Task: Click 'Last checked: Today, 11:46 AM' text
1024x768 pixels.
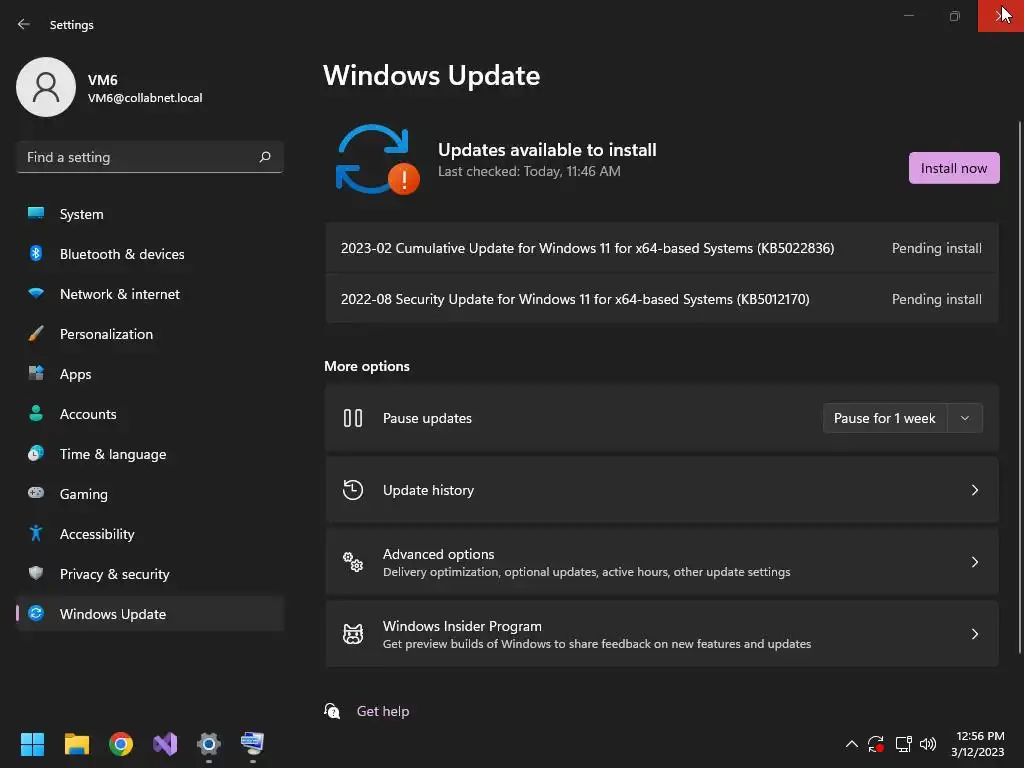Action: click(x=529, y=171)
